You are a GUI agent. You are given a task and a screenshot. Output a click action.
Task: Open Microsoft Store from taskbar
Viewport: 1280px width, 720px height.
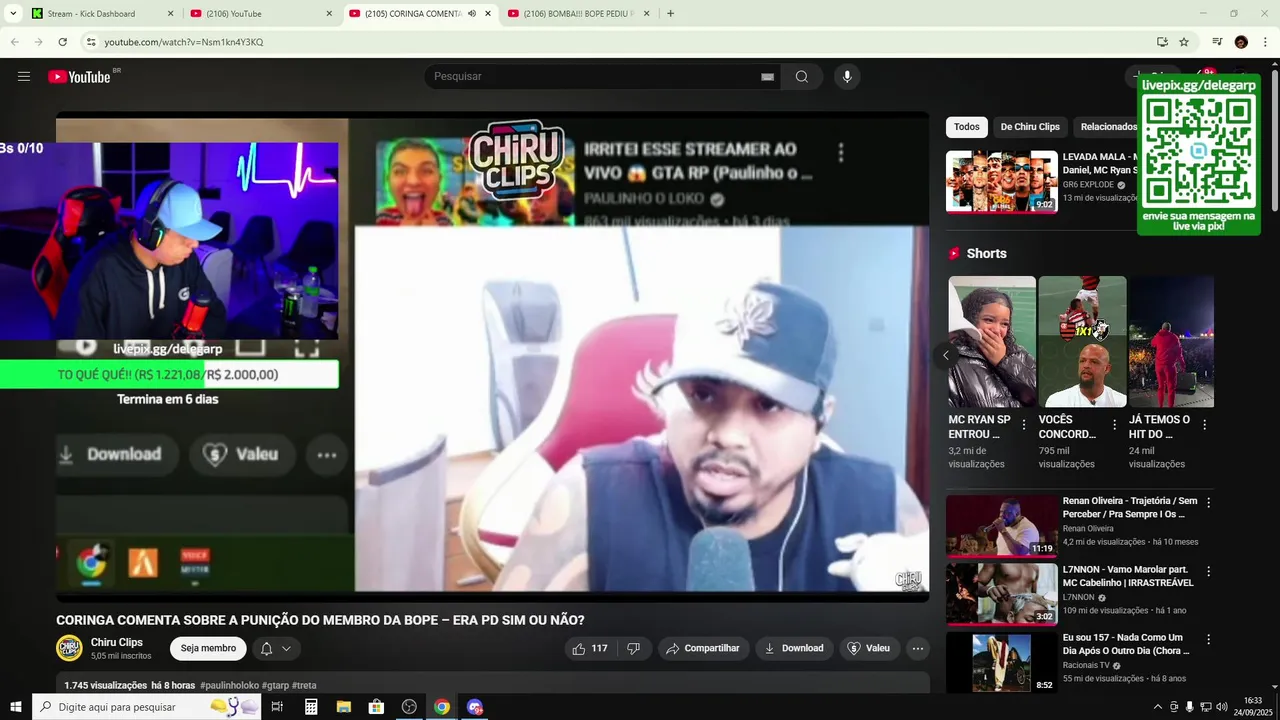pos(376,707)
